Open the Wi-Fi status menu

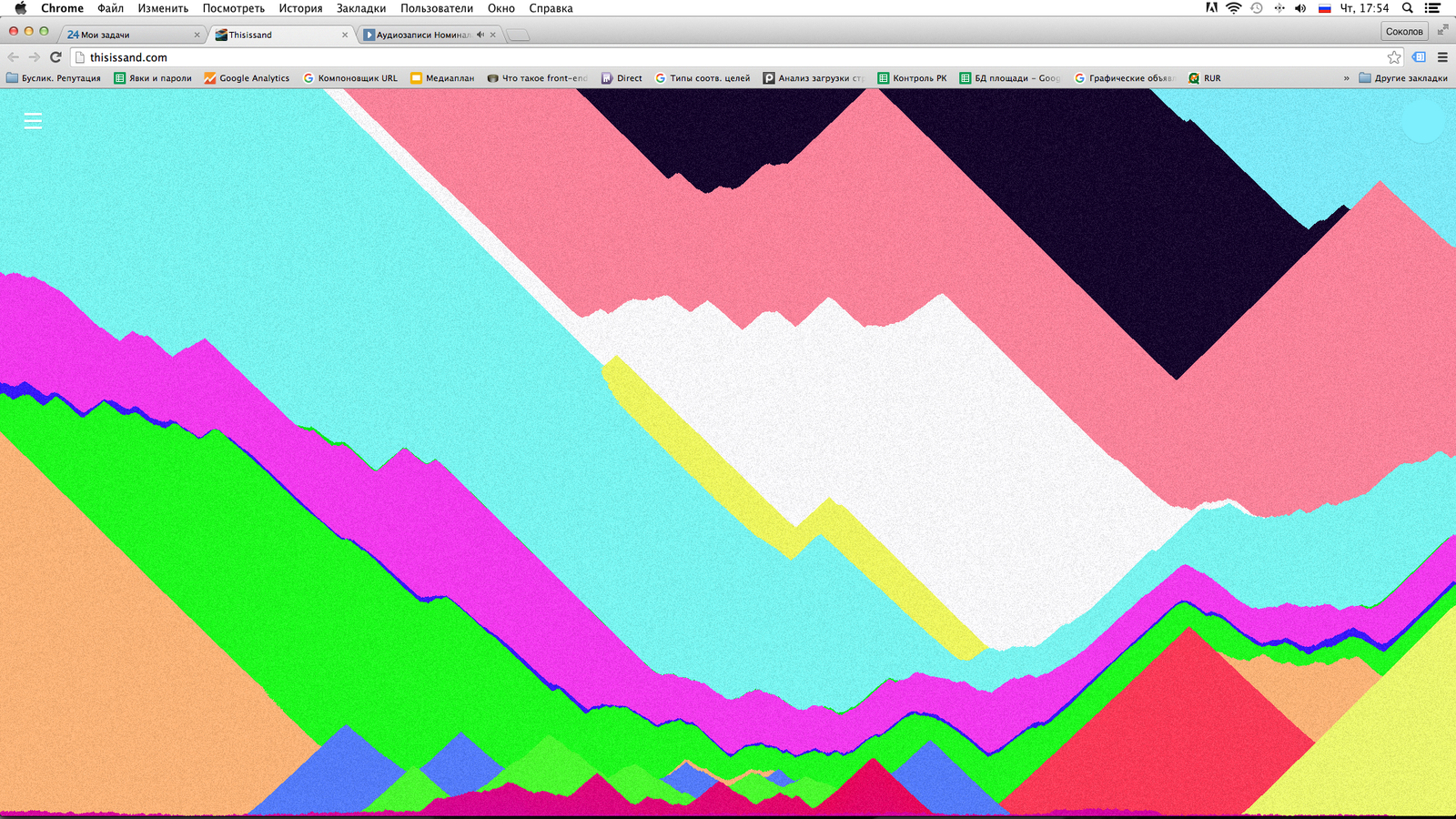pyautogui.click(x=1233, y=8)
